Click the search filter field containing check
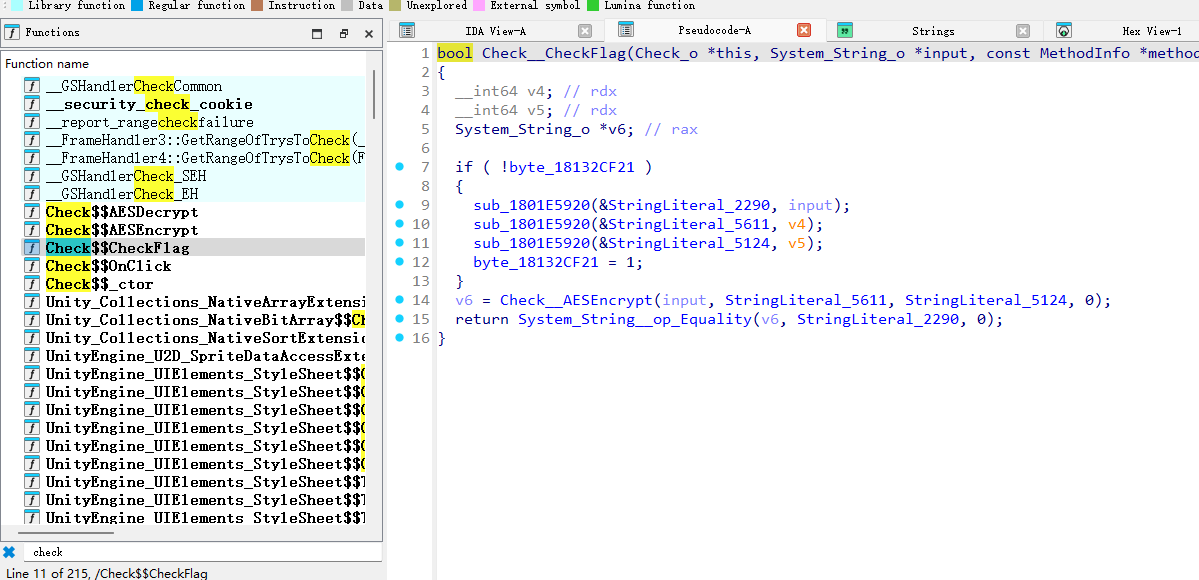1199x580 pixels. [x=202, y=552]
